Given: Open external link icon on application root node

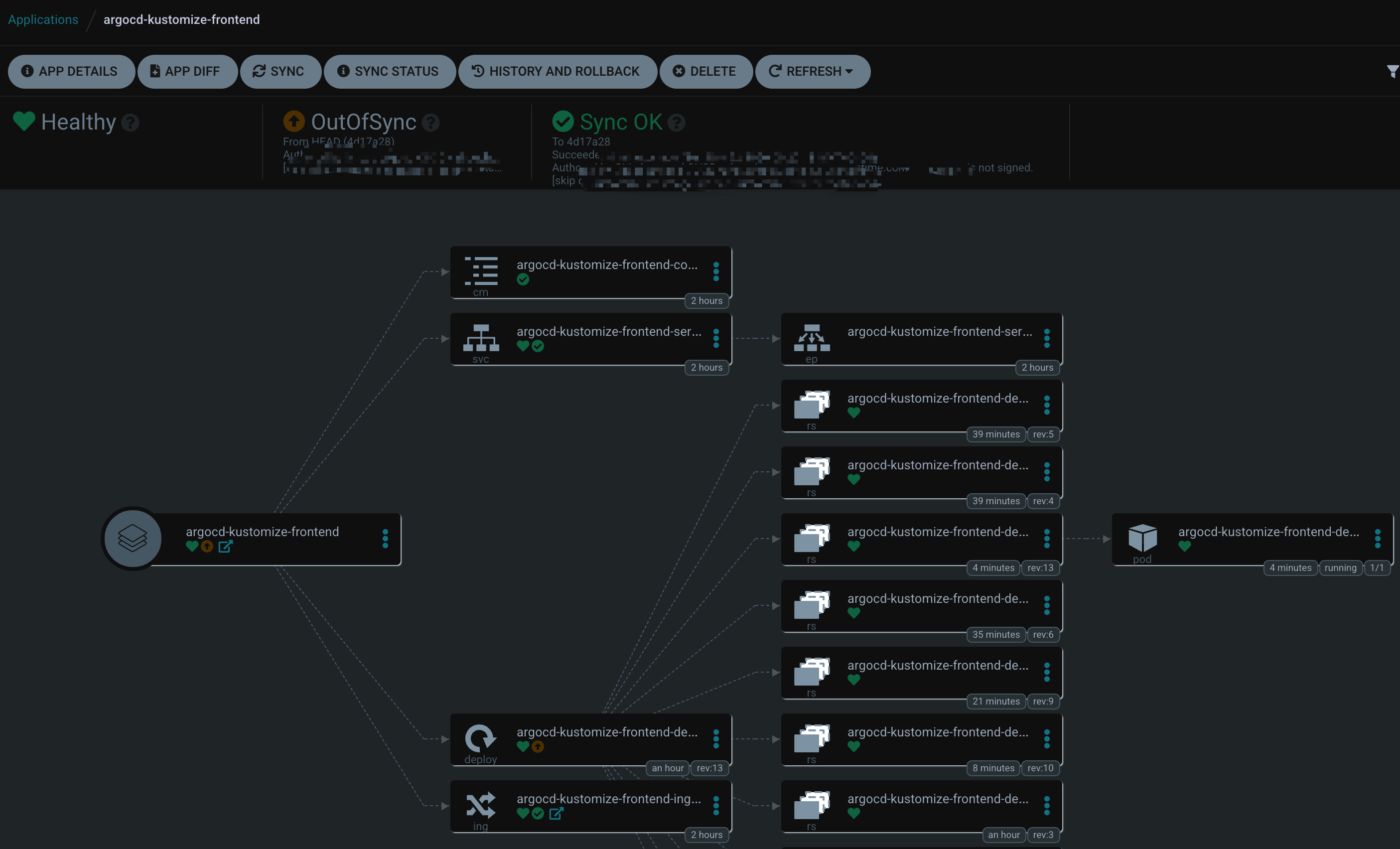Looking at the screenshot, I should click(x=226, y=546).
